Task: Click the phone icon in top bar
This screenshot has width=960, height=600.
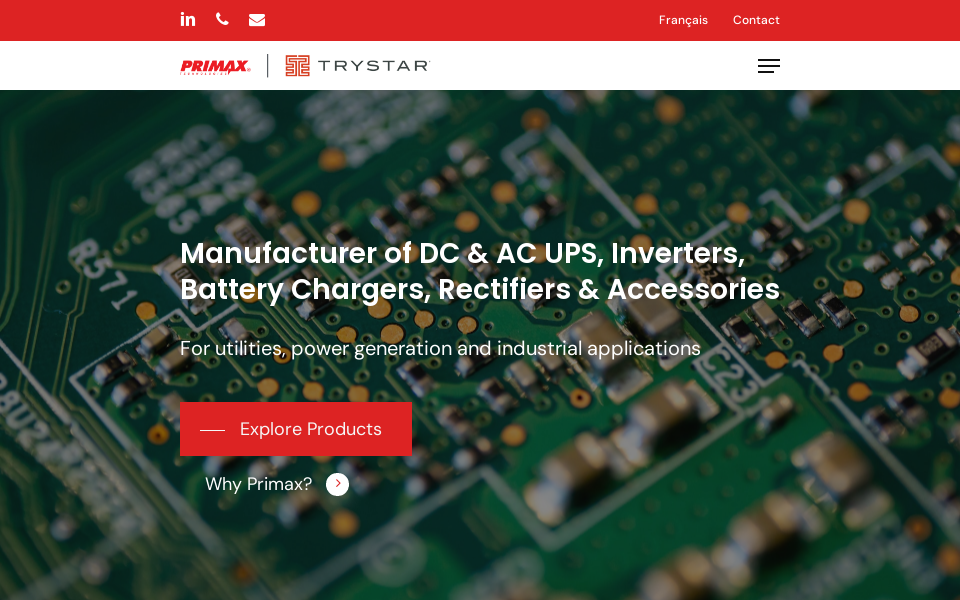Action: coord(222,20)
